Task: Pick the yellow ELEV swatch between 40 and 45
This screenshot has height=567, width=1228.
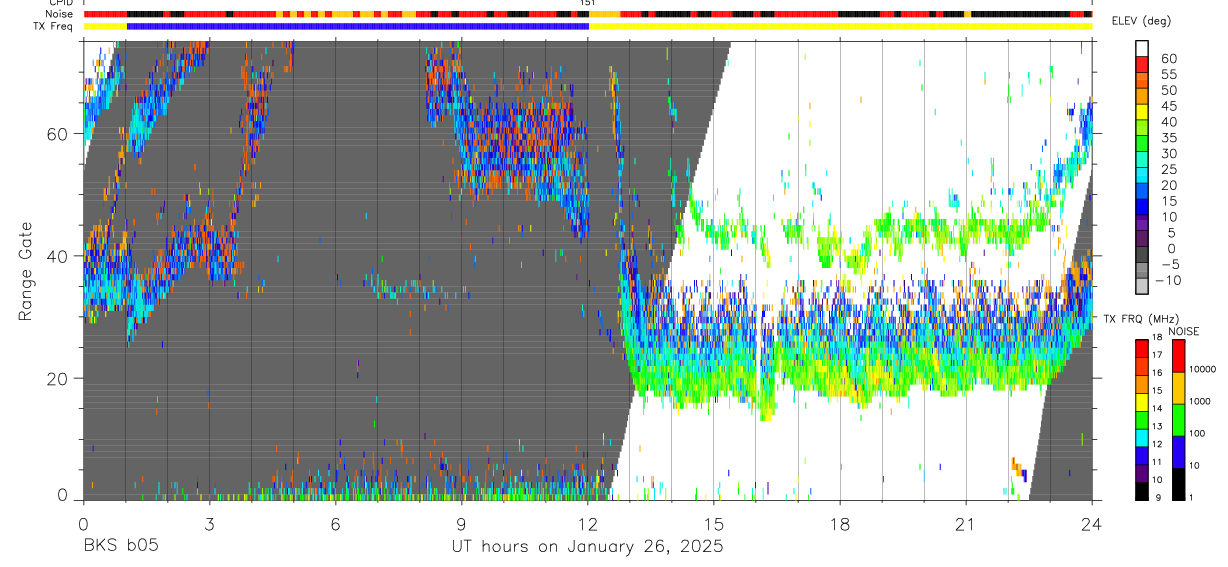Action: point(1143,112)
